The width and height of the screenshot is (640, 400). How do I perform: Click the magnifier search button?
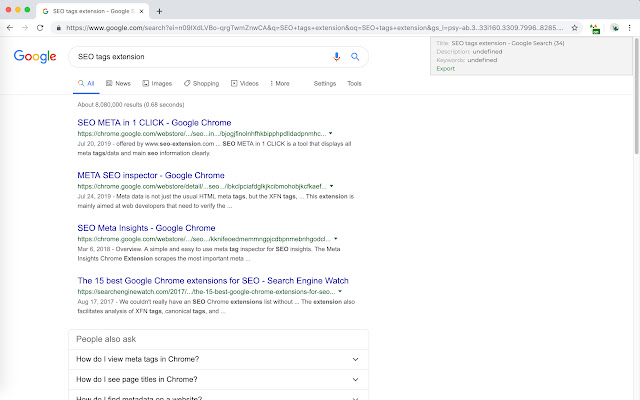pos(355,57)
